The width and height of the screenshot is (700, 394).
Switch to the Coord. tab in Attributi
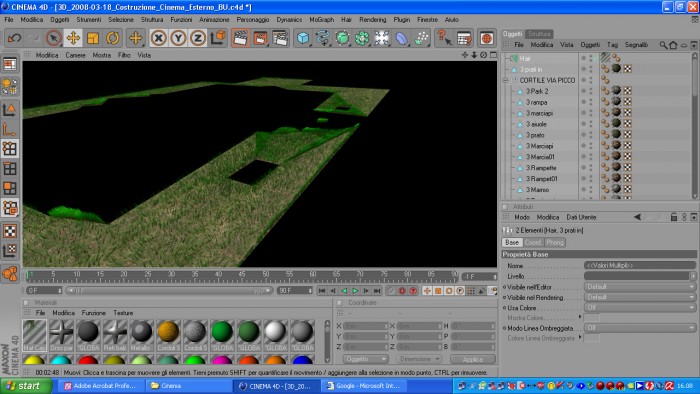pos(533,242)
